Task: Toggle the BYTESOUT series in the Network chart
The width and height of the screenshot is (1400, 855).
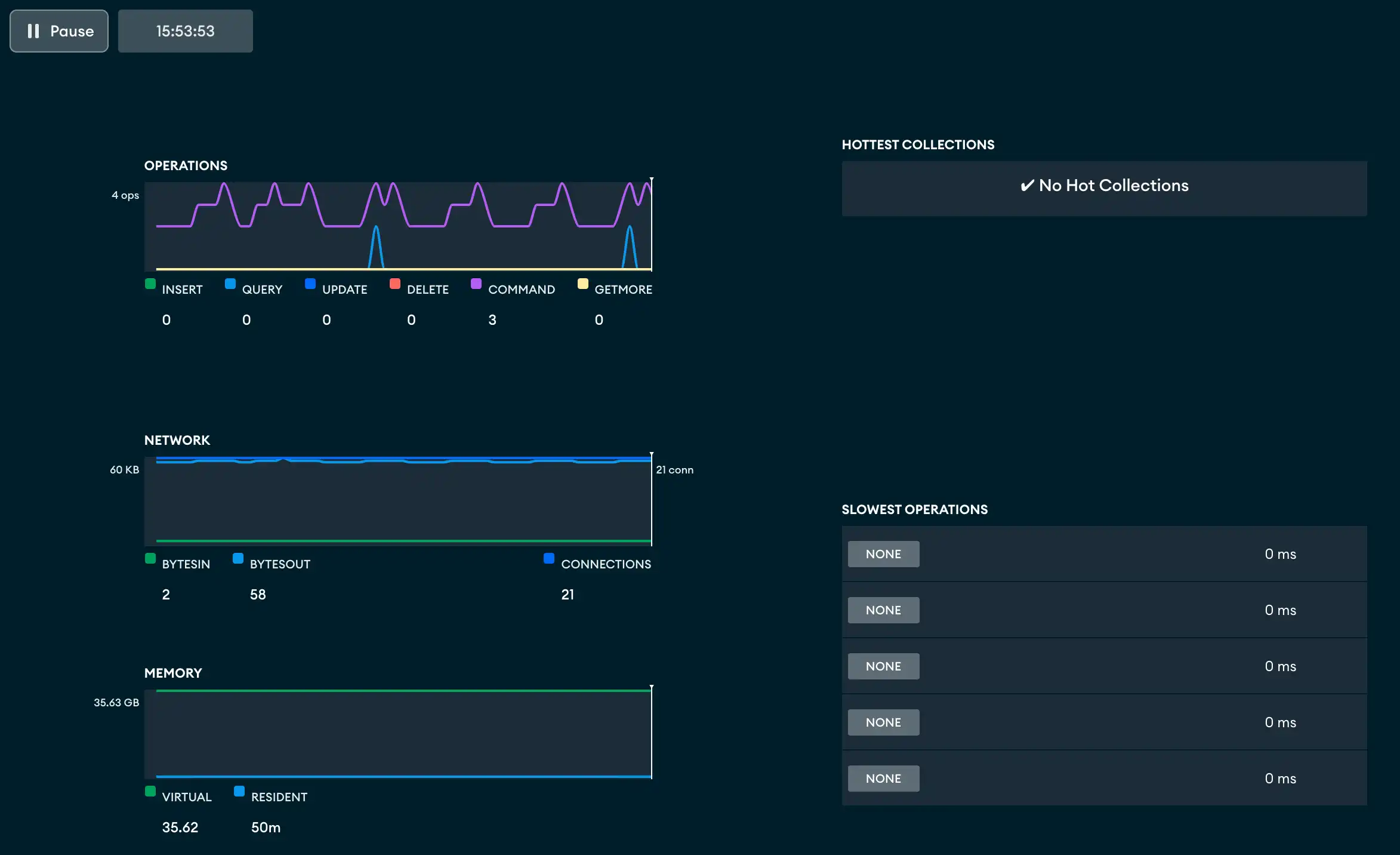Action: 238,558
